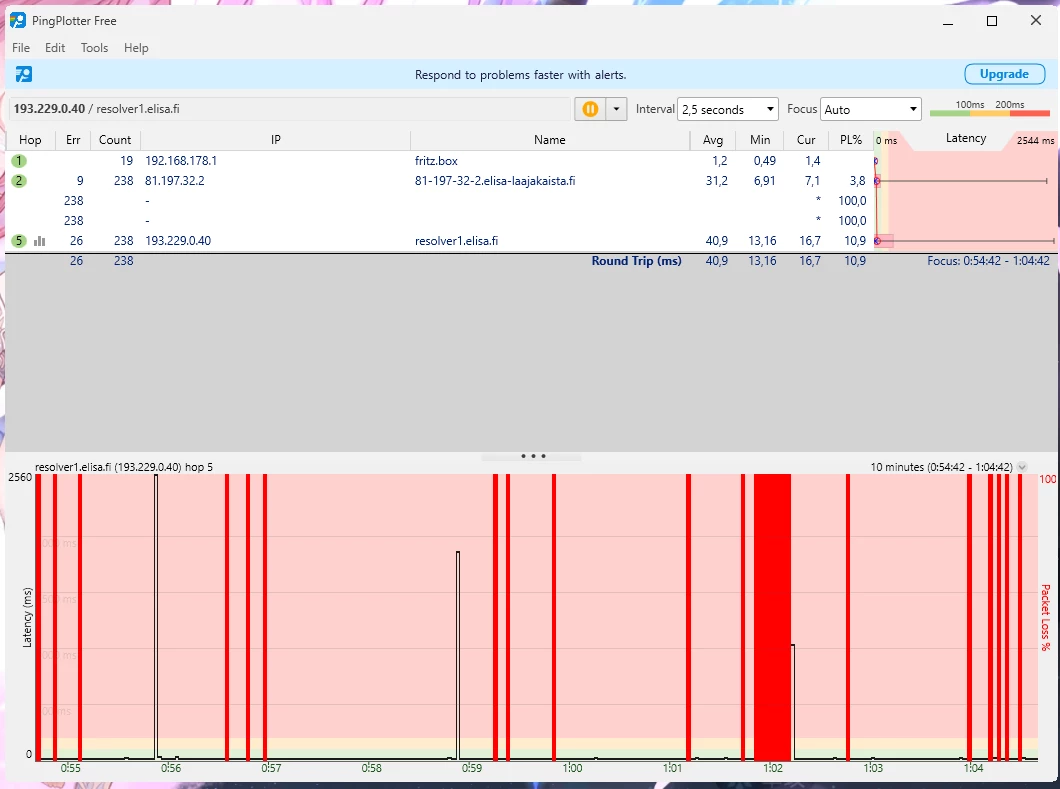1060x789 pixels.
Task: Maximize the PingPlotter window
Action: pos(992,21)
